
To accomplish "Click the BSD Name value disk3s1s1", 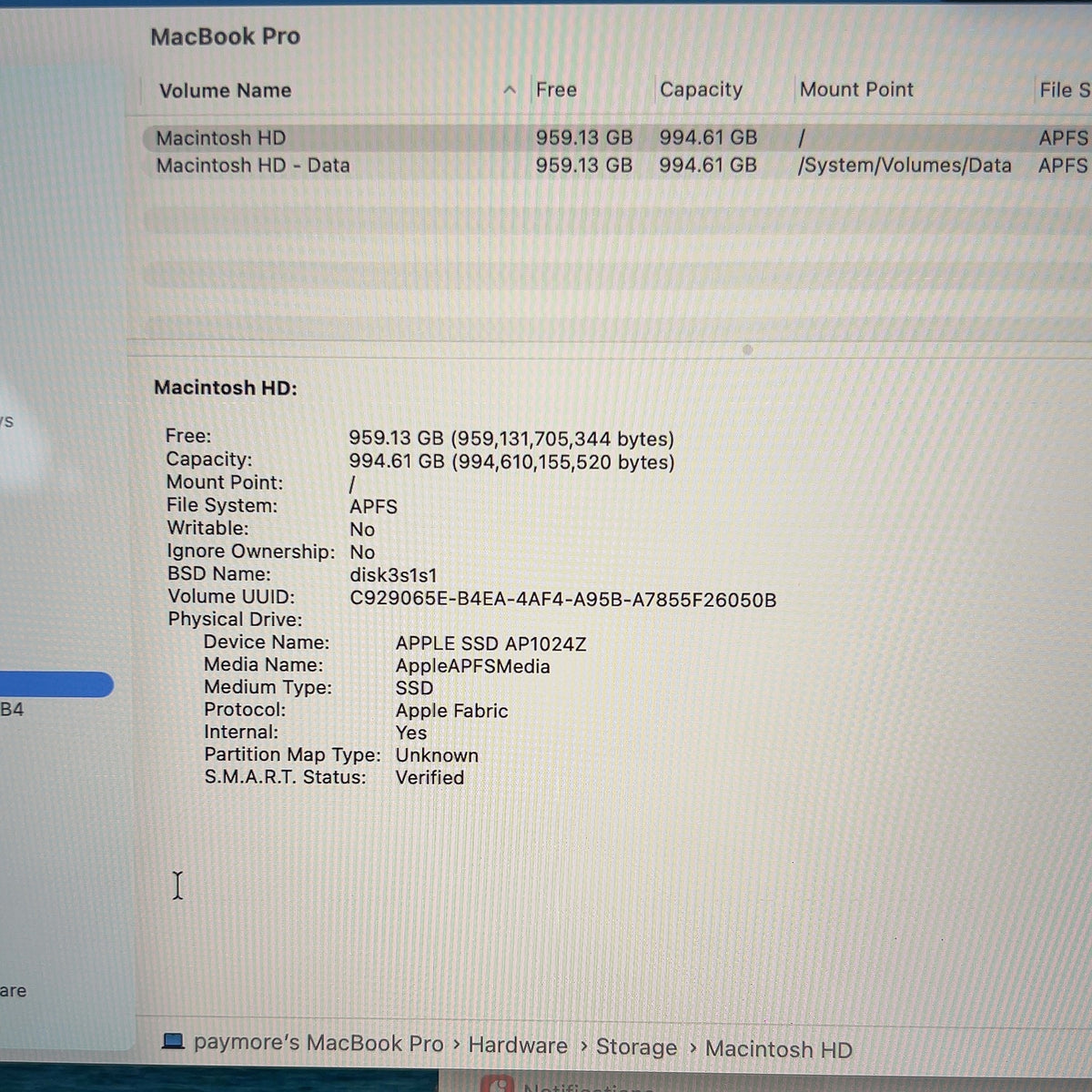I will [393, 575].
